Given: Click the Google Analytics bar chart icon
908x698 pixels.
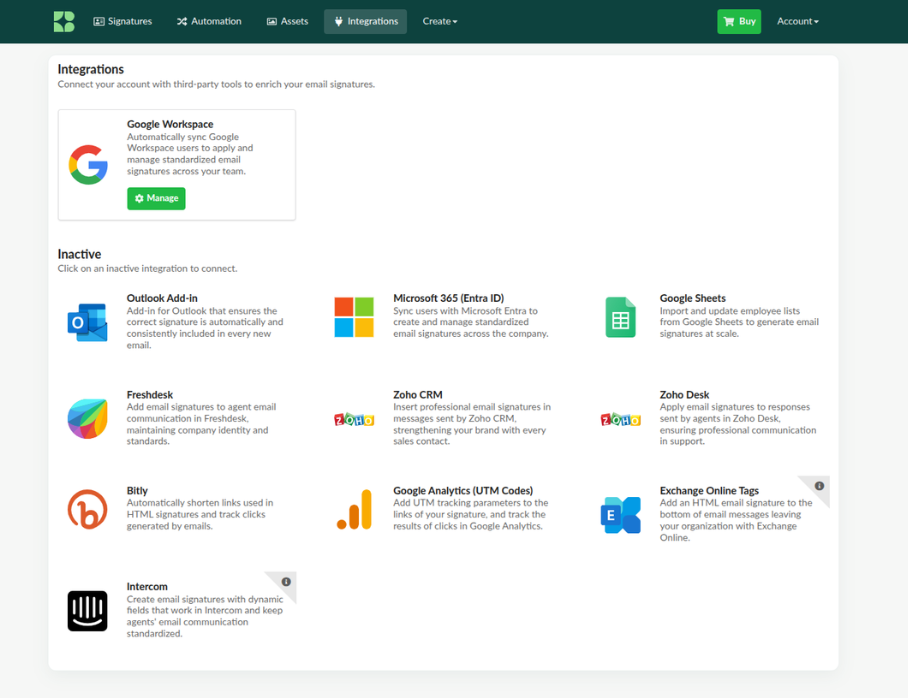Looking at the screenshot, I should coord(354,510).
